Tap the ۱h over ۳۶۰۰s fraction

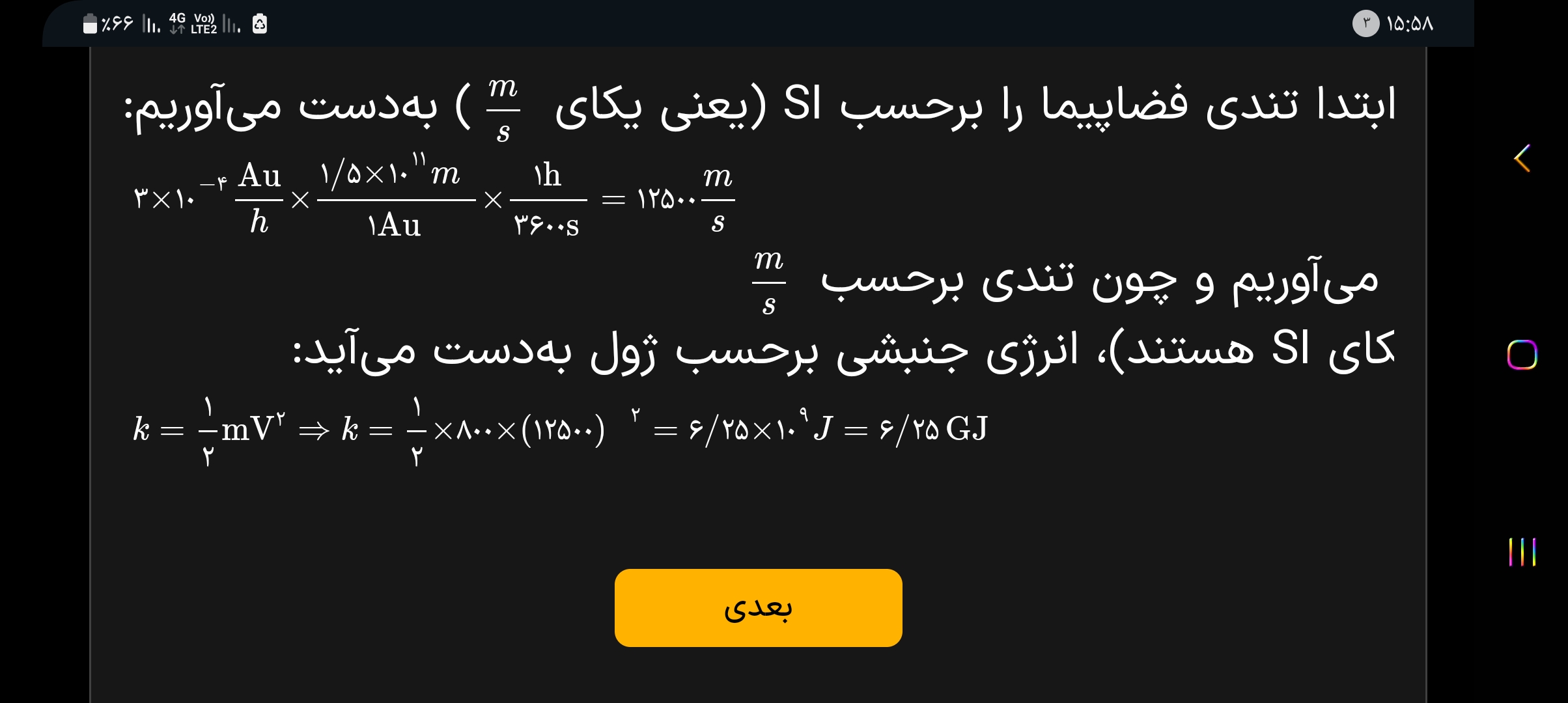click(548, 199)
